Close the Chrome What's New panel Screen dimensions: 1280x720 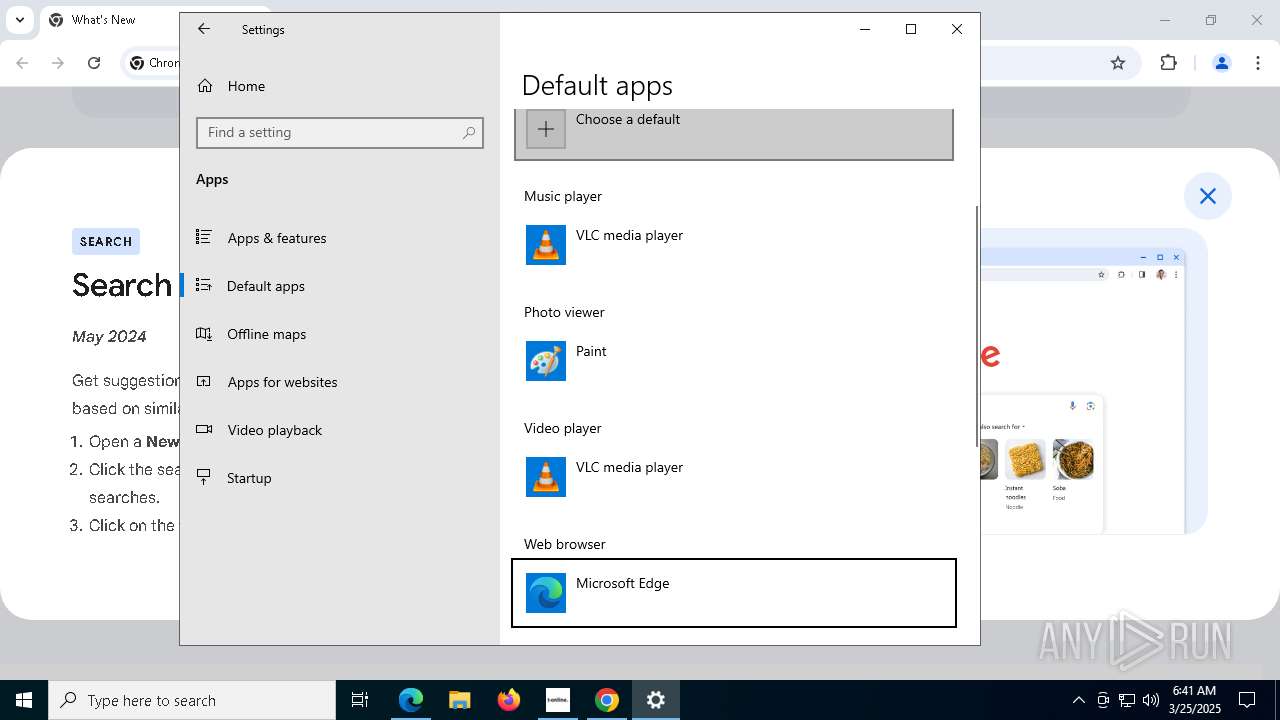[1208, 196]
